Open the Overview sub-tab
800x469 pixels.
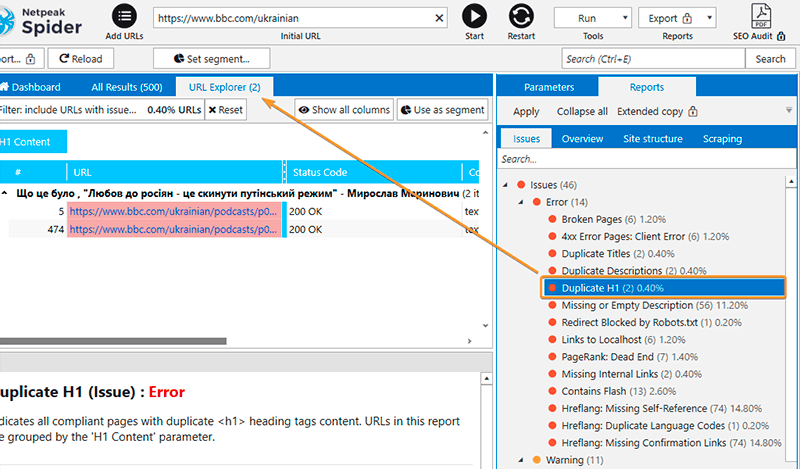pos(582,138)
